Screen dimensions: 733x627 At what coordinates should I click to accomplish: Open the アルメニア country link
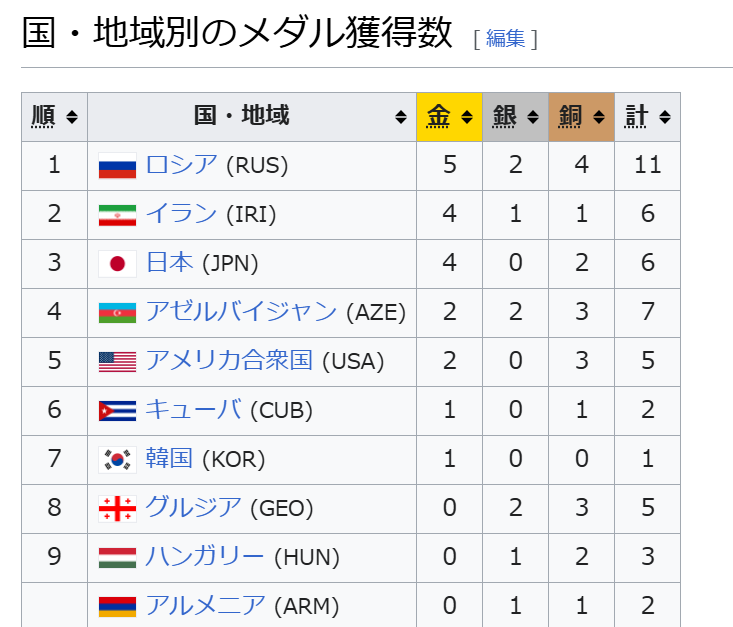pyautogui.click(x=206, y=605)
